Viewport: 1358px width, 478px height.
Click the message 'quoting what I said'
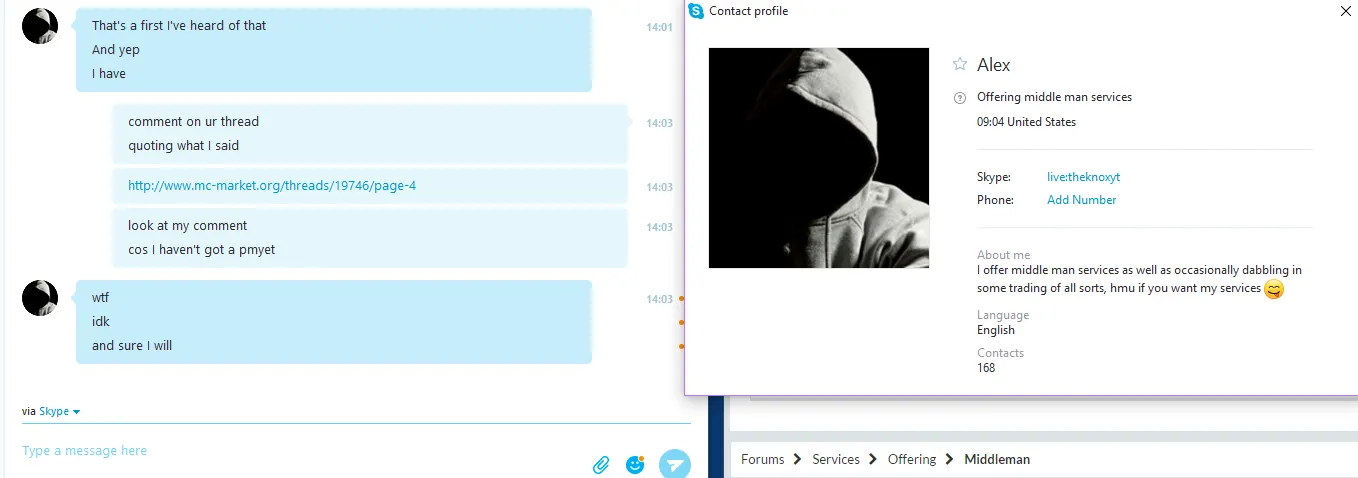pos(183,145)
